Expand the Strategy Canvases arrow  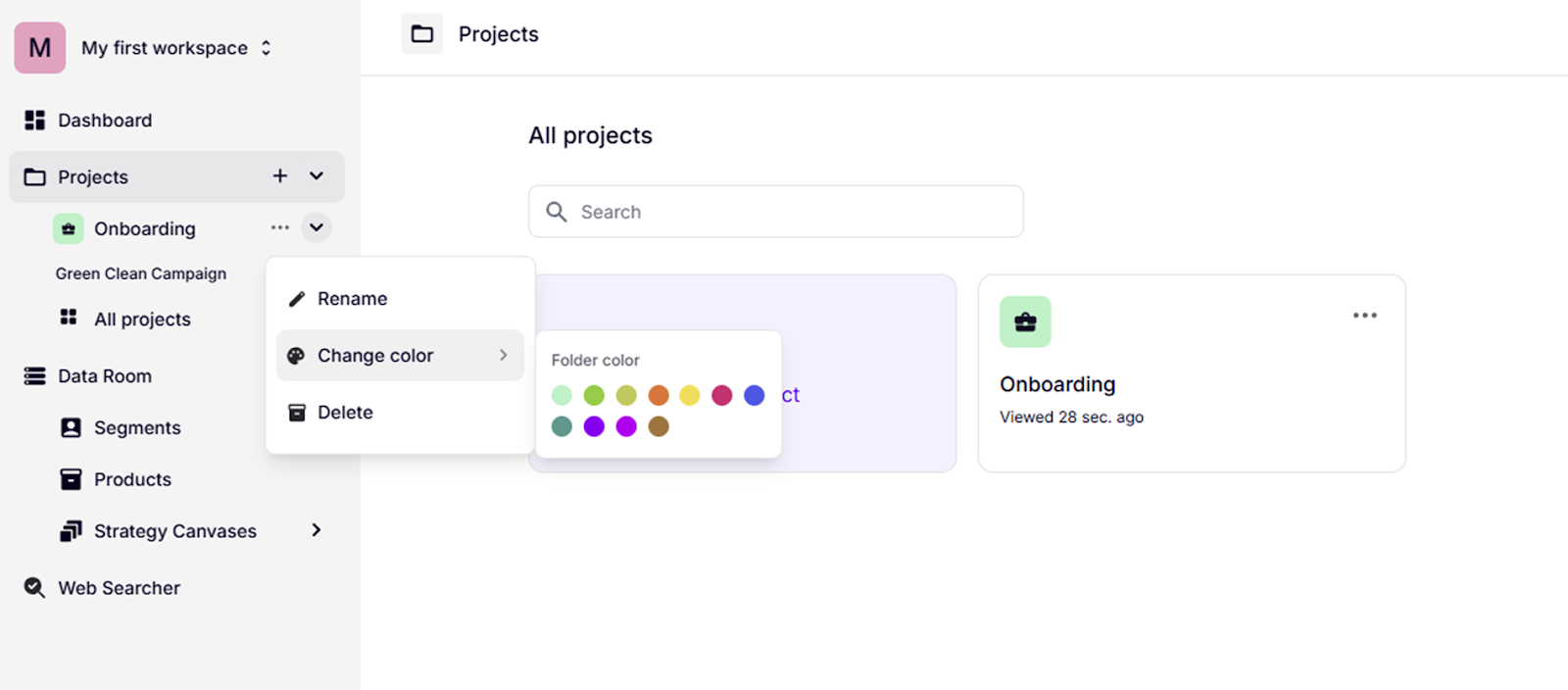point(317,530)
